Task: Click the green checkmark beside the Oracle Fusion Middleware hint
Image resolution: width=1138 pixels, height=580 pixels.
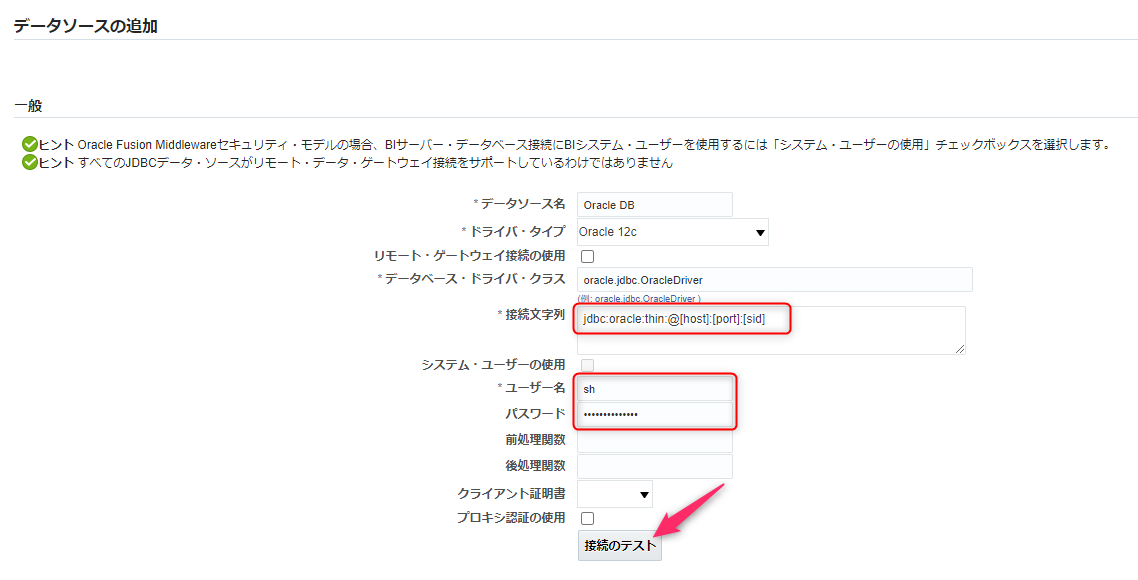Action: pyautogui.click(x=30, y=144)
